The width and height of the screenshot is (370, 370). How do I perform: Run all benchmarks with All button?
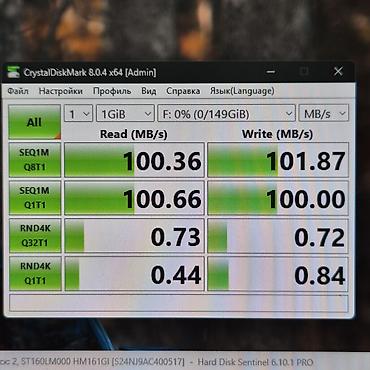[34, 122]
